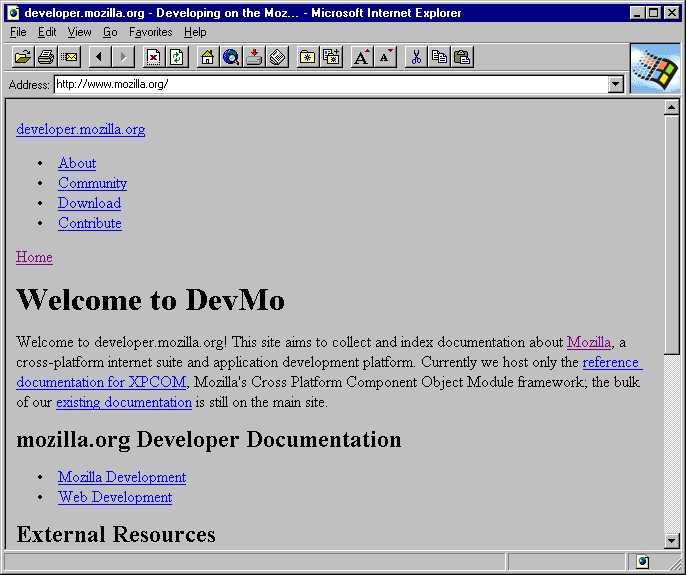Minimize the Internet Explorer window
This screenshot has width=686, height=575.
point(637,13)
